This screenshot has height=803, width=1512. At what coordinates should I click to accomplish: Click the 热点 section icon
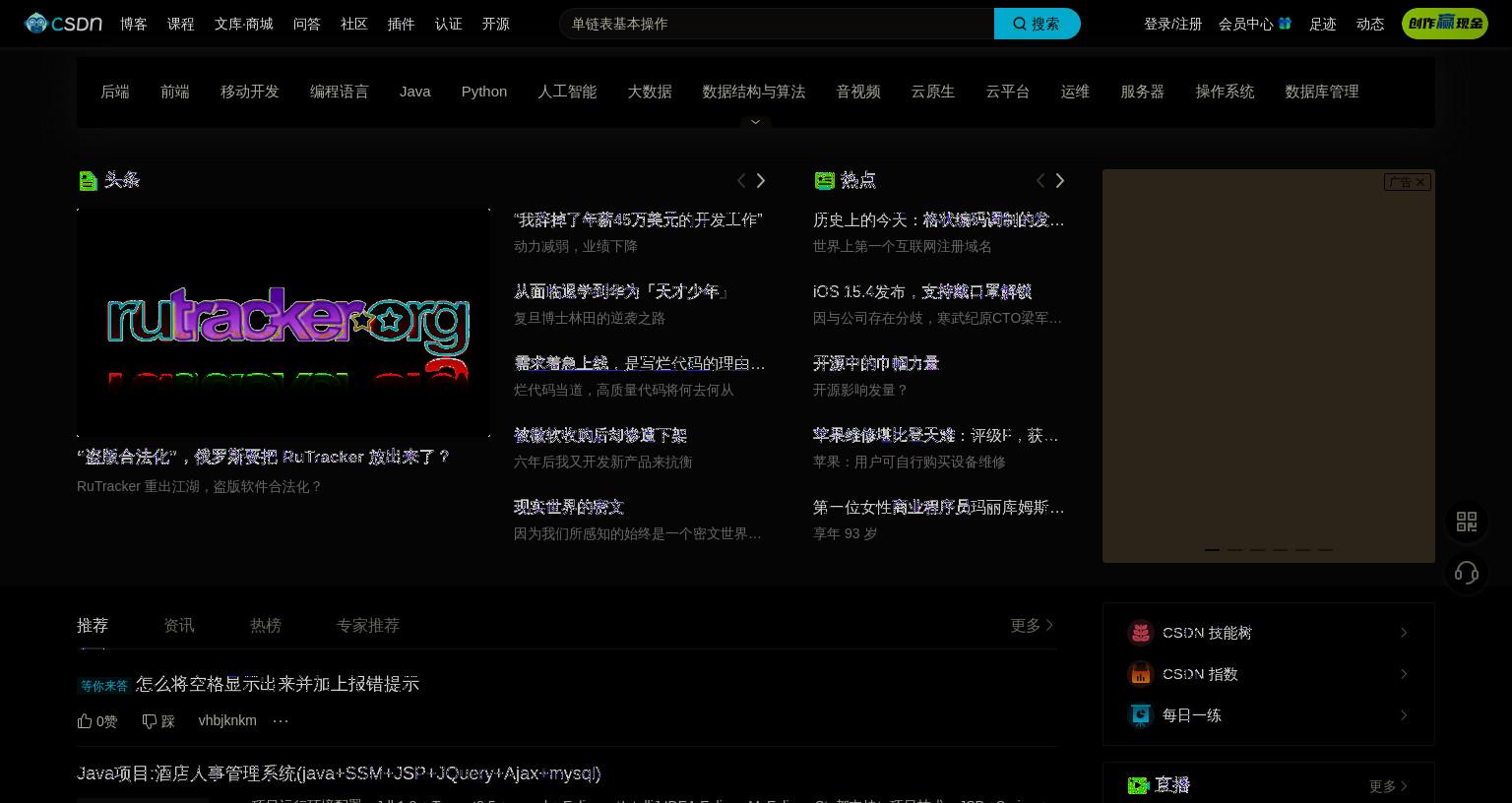[824, 180]
